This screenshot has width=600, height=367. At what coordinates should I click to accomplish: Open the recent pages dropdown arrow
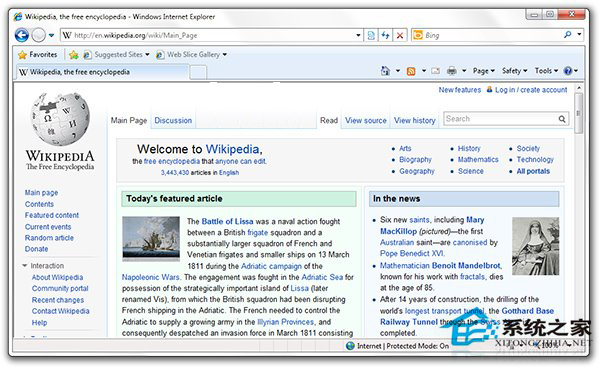pos(52,36)
